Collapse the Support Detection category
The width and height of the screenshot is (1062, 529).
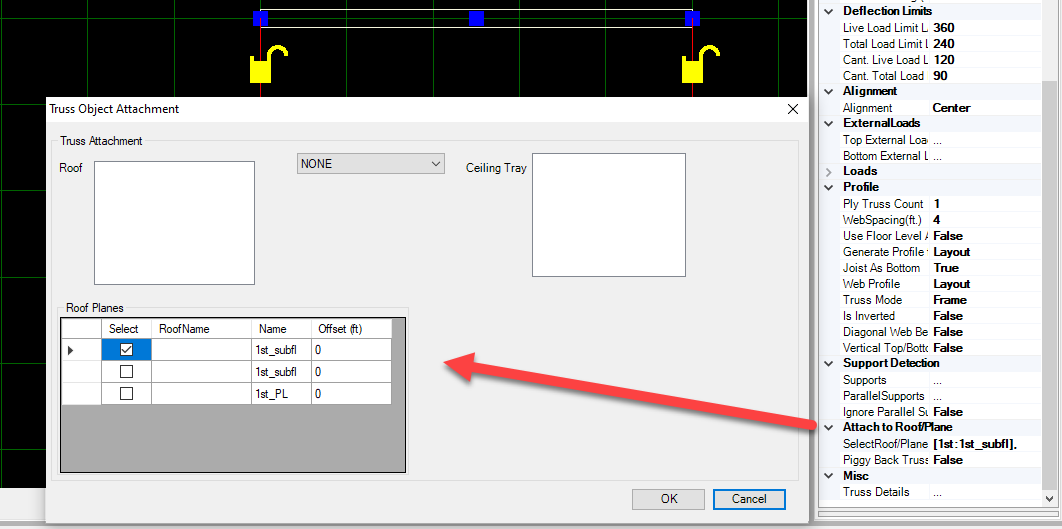pos(828,364)
